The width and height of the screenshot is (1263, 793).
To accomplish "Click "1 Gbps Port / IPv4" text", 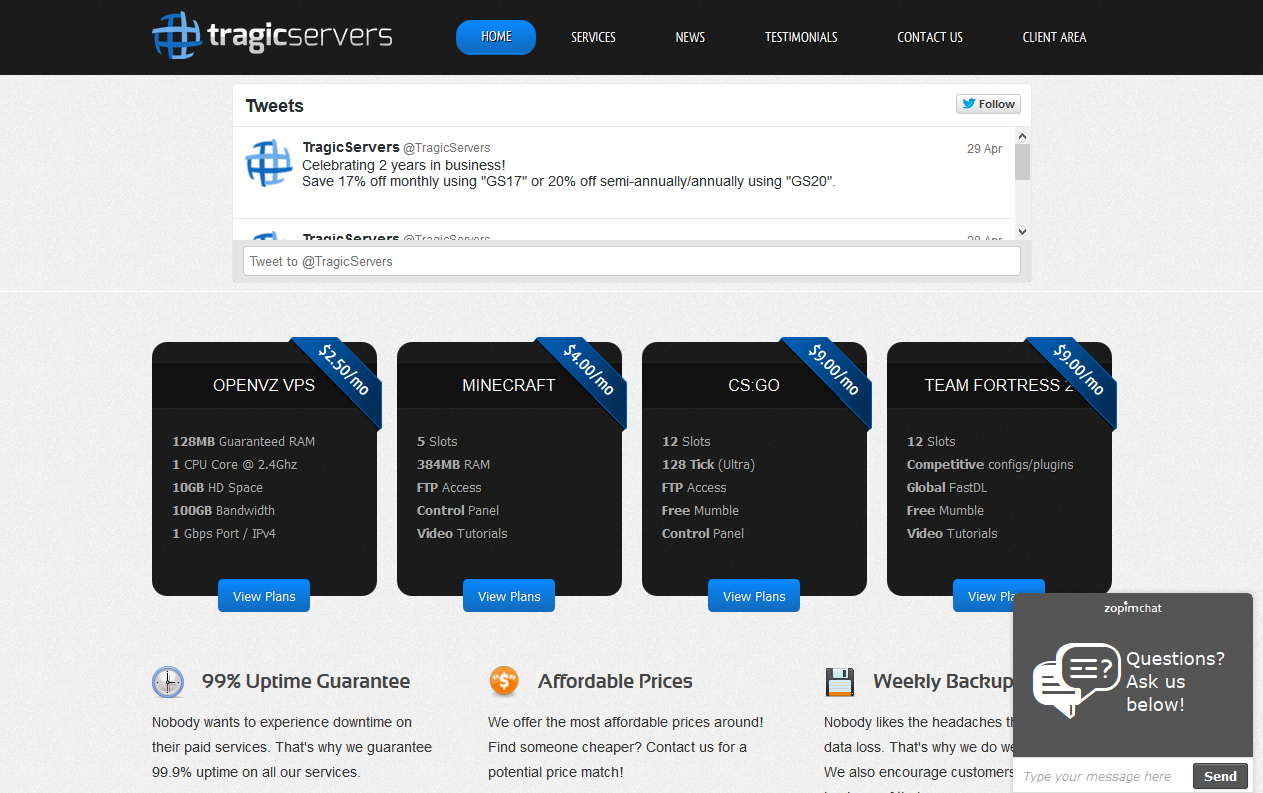I will point(224,533).
